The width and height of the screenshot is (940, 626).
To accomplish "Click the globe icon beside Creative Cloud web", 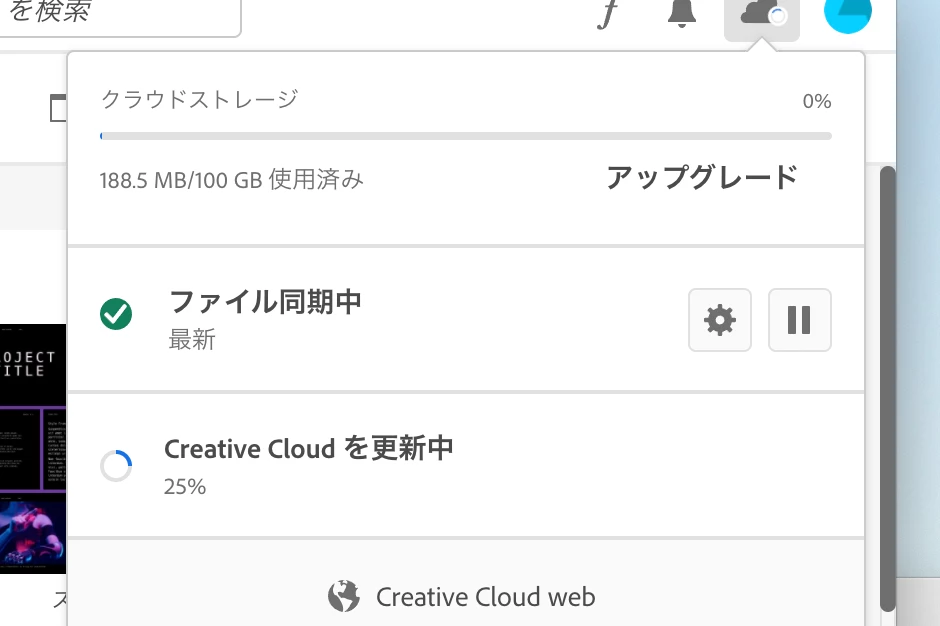I will coord(344,596).
